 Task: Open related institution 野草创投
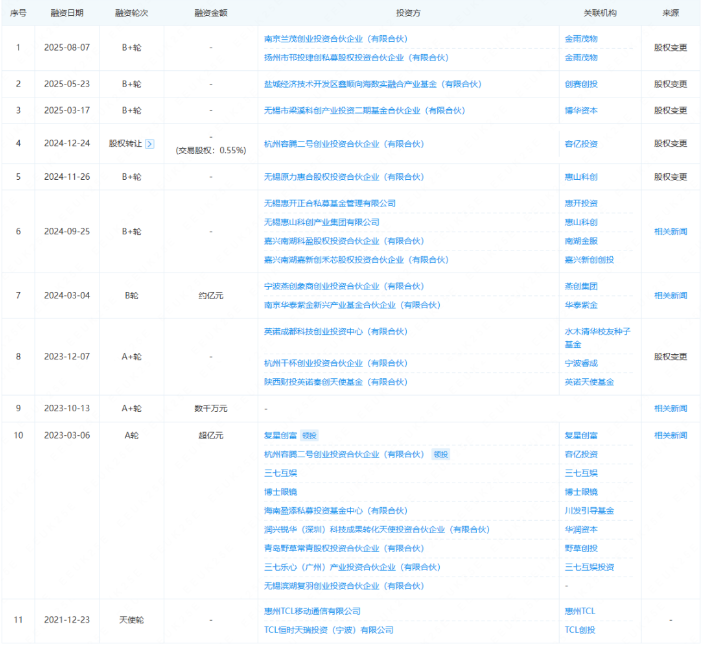click(581, 549)
